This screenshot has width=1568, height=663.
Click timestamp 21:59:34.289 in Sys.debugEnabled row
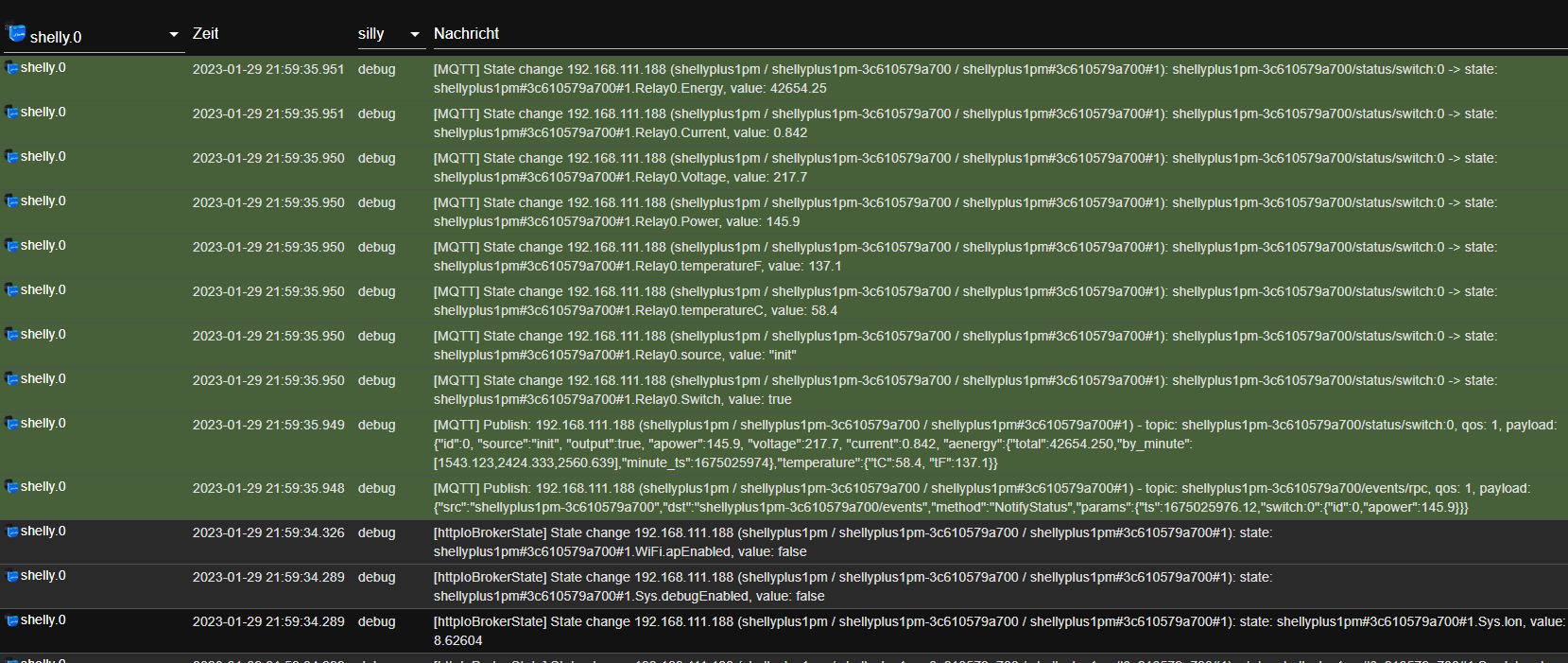268,577
